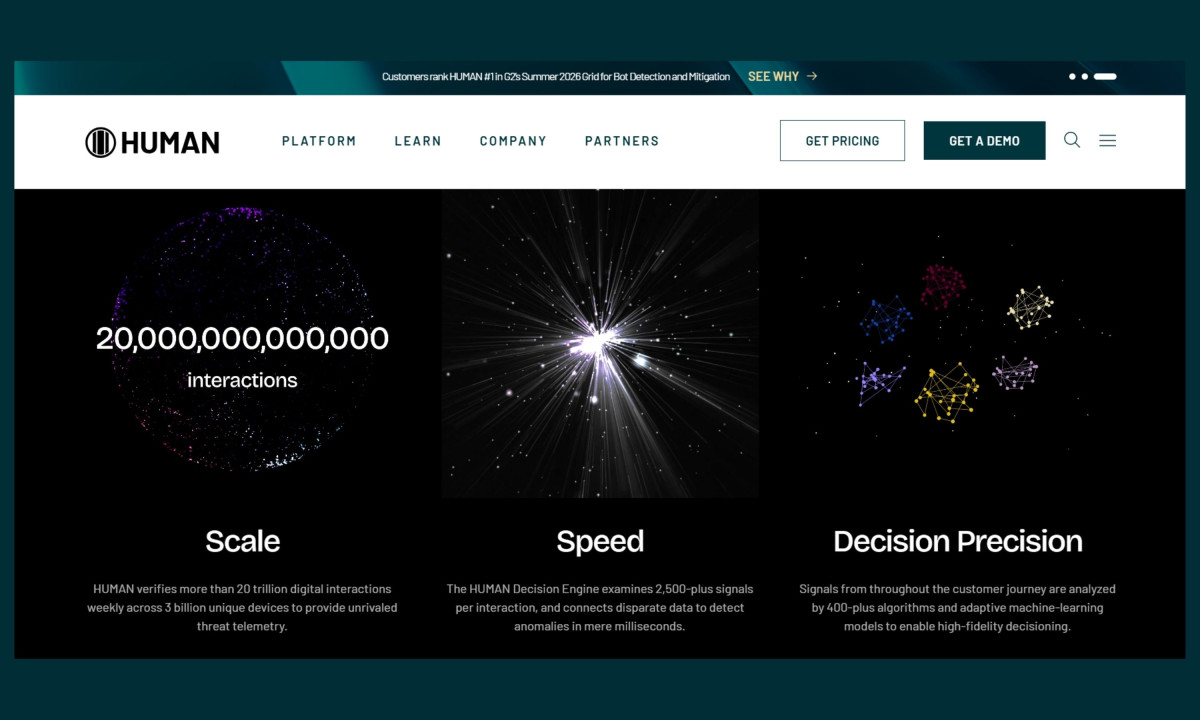This screenshot has height=720, width=1200.
Task: Click the Speed heading
Action: pyautogui.click(x=600, y=541)
